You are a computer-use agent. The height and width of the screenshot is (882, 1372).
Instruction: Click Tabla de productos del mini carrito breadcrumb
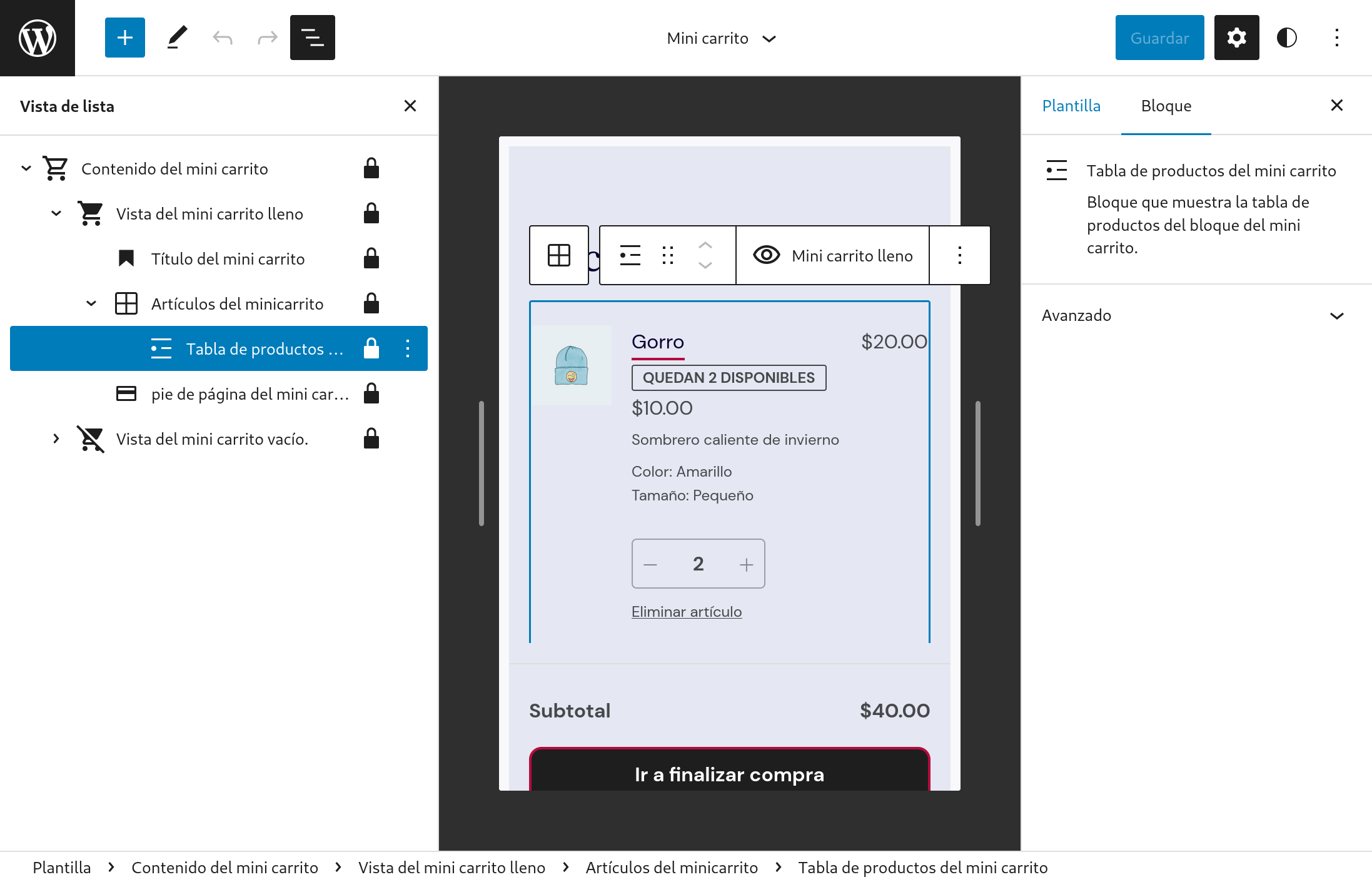922,867
